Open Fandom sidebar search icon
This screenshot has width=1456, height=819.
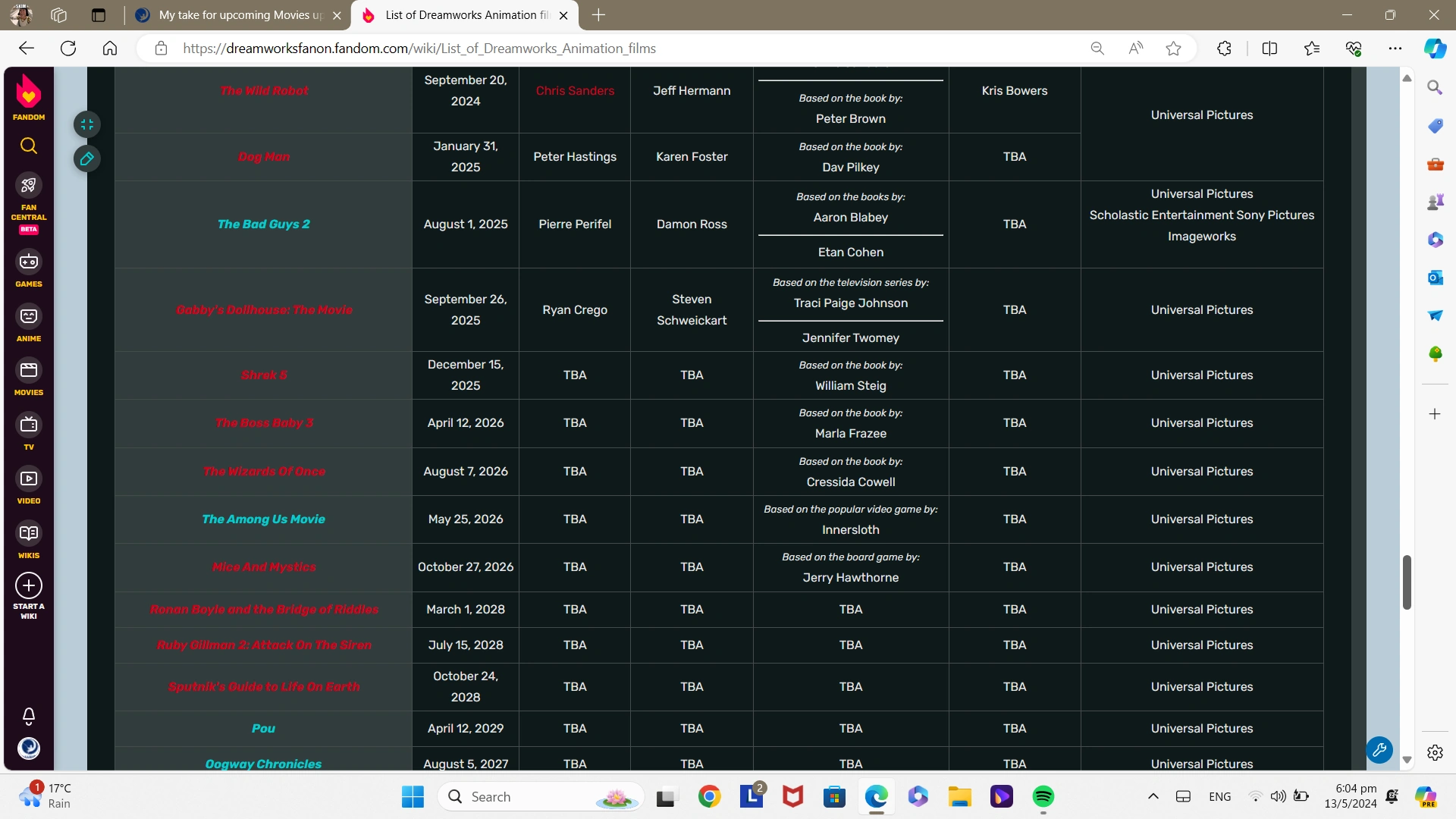pos(29,146)
